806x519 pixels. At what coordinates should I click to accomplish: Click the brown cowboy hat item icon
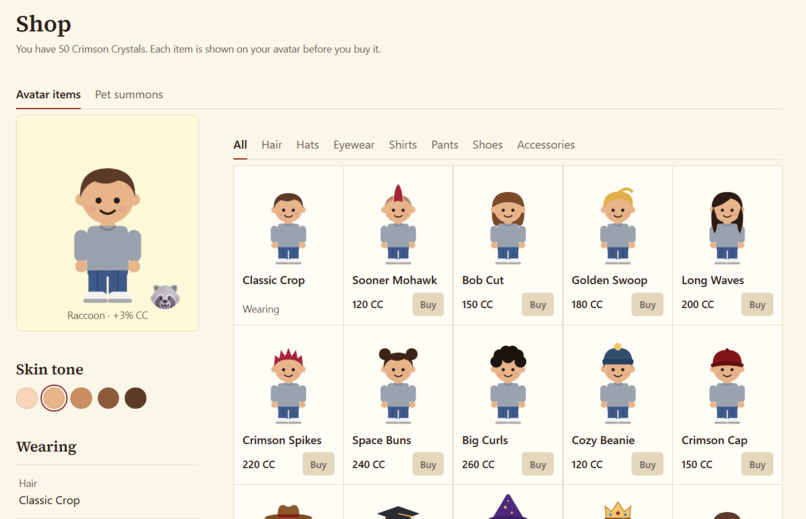click(x=288, y=512)
